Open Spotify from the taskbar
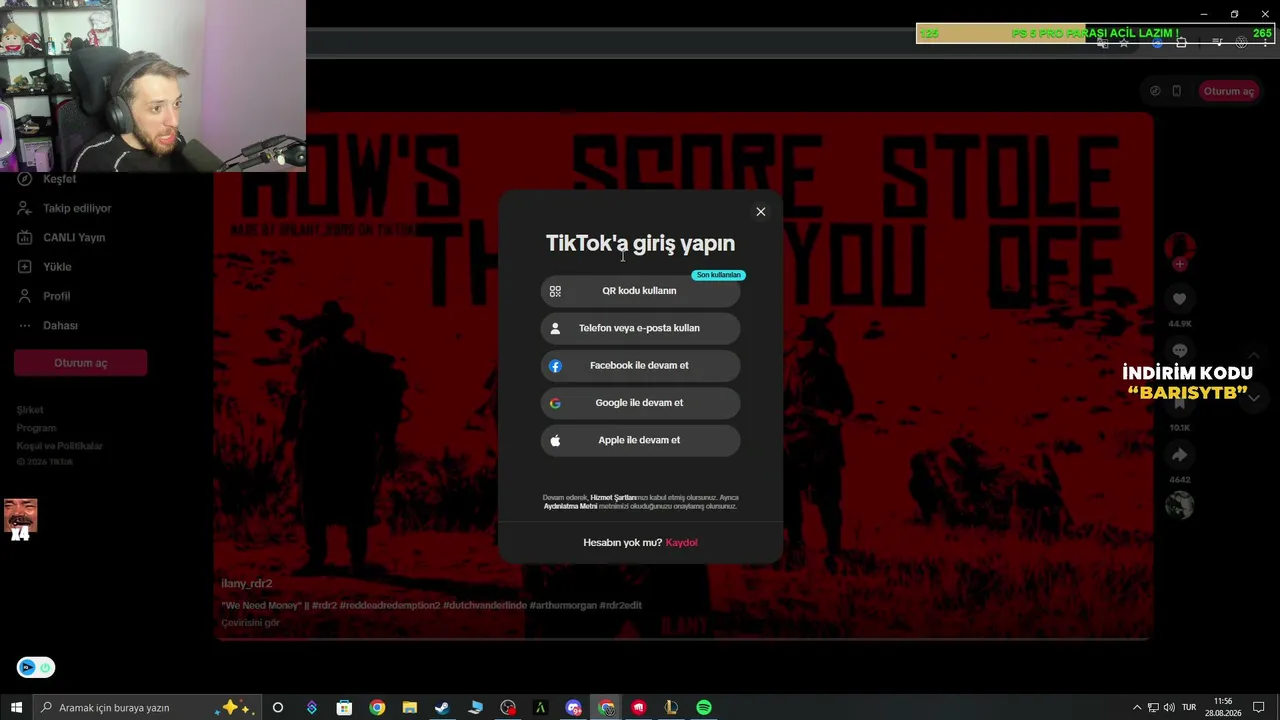The image size is (1280, 720). click(704, 708)
